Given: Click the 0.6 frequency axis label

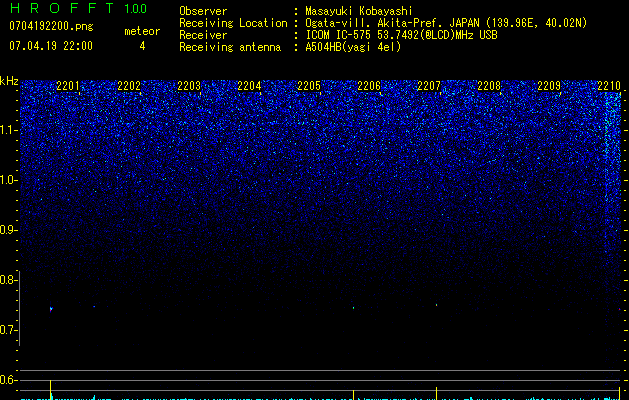Looking at the screenshot, I should pyautogui.click(x=8, y=380).
